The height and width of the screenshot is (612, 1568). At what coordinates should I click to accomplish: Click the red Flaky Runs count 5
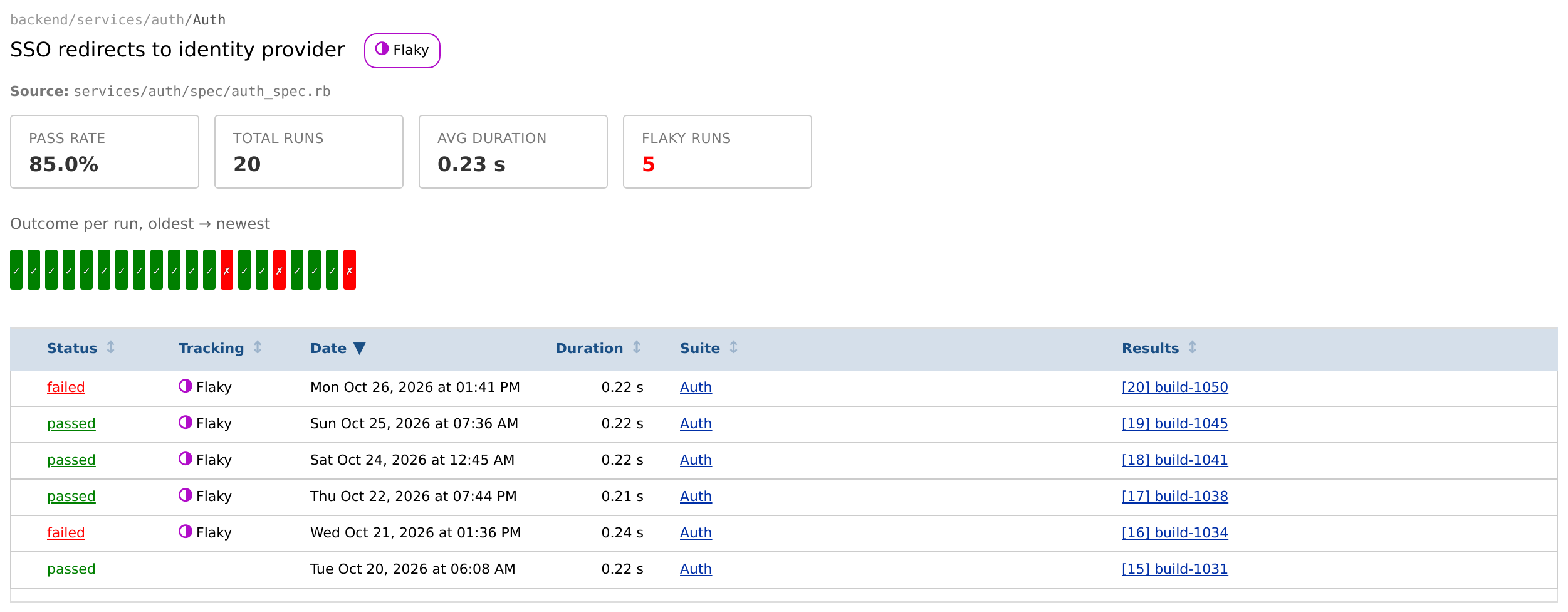pyautogui.click(x=648, y=164)
